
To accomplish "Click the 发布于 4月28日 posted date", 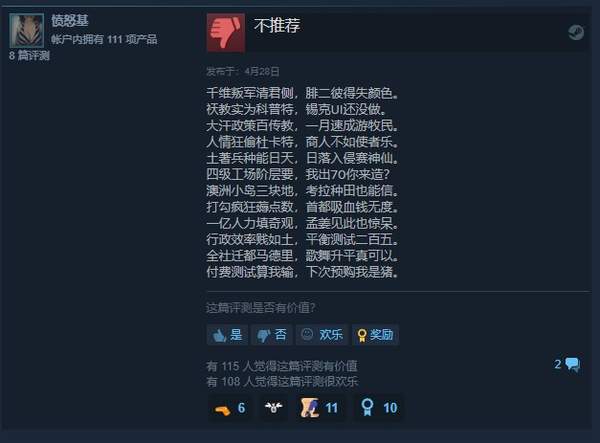I will (243, 71).
